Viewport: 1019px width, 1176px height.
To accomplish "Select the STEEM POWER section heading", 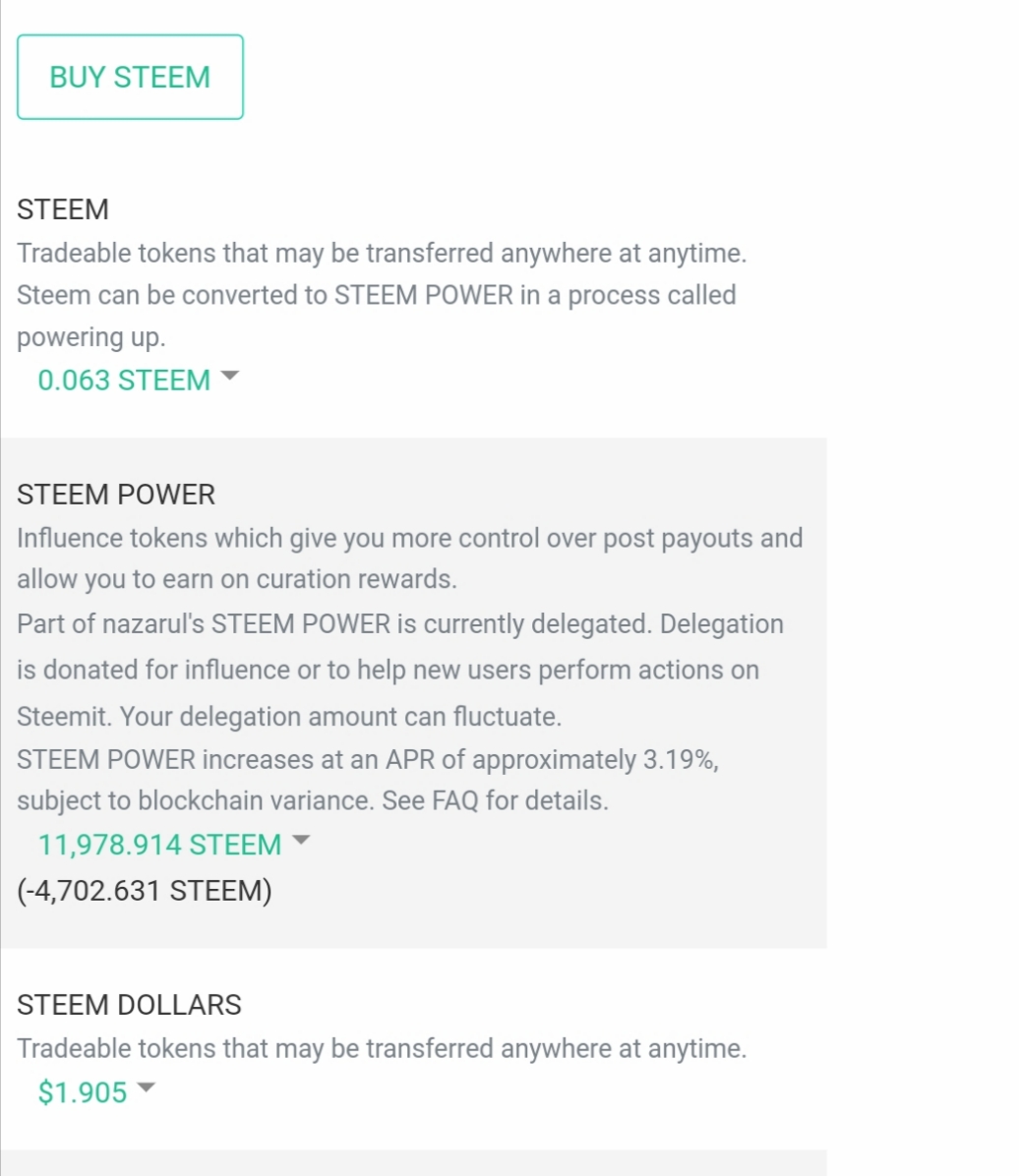I will coord(116,495).
